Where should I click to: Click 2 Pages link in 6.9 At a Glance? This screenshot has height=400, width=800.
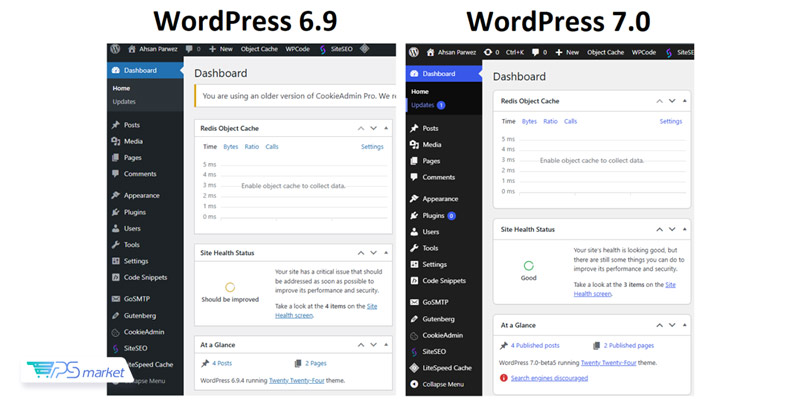316,364
